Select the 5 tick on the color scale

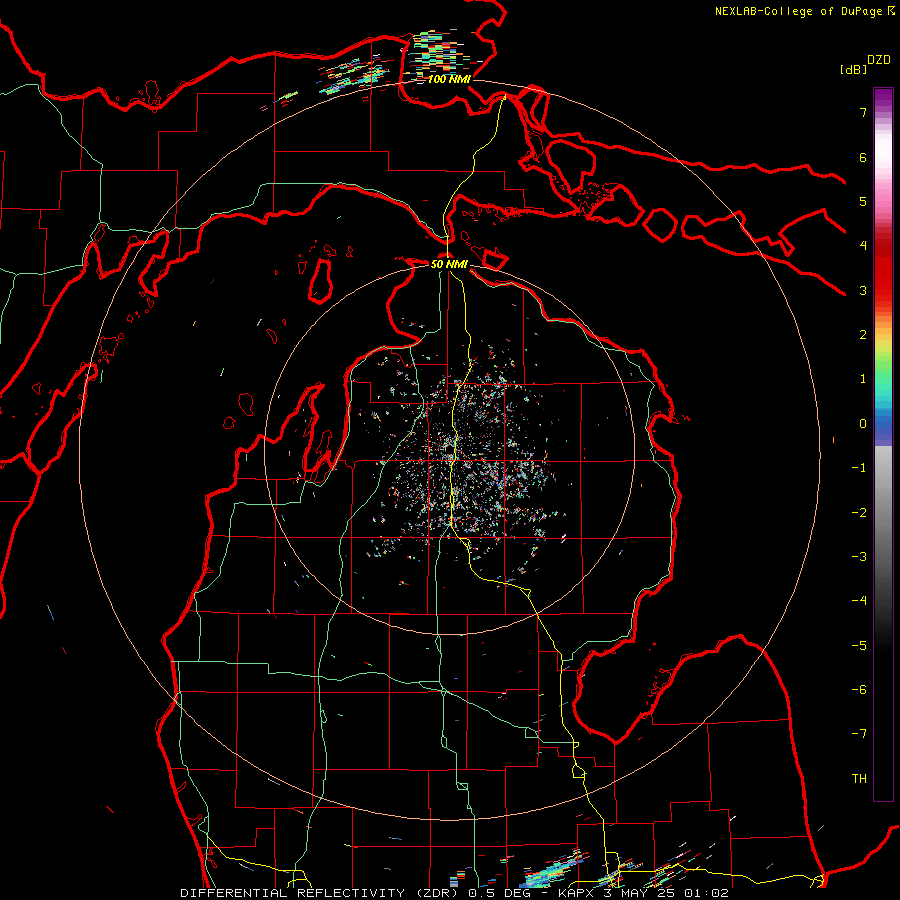coord(863,201)
